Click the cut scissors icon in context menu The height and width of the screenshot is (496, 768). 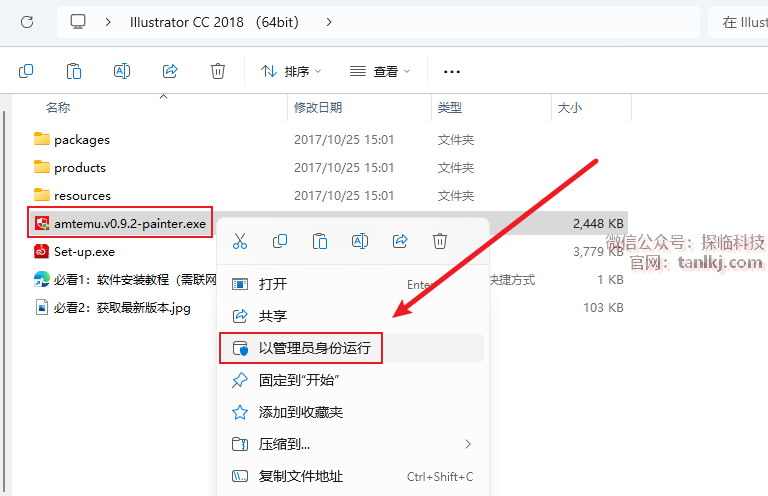(240, 241)
